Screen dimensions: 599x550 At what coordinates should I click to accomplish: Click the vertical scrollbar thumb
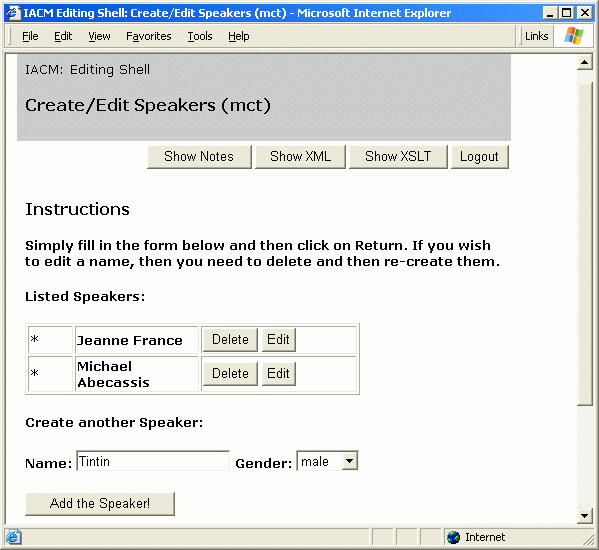tap(584, 244)
